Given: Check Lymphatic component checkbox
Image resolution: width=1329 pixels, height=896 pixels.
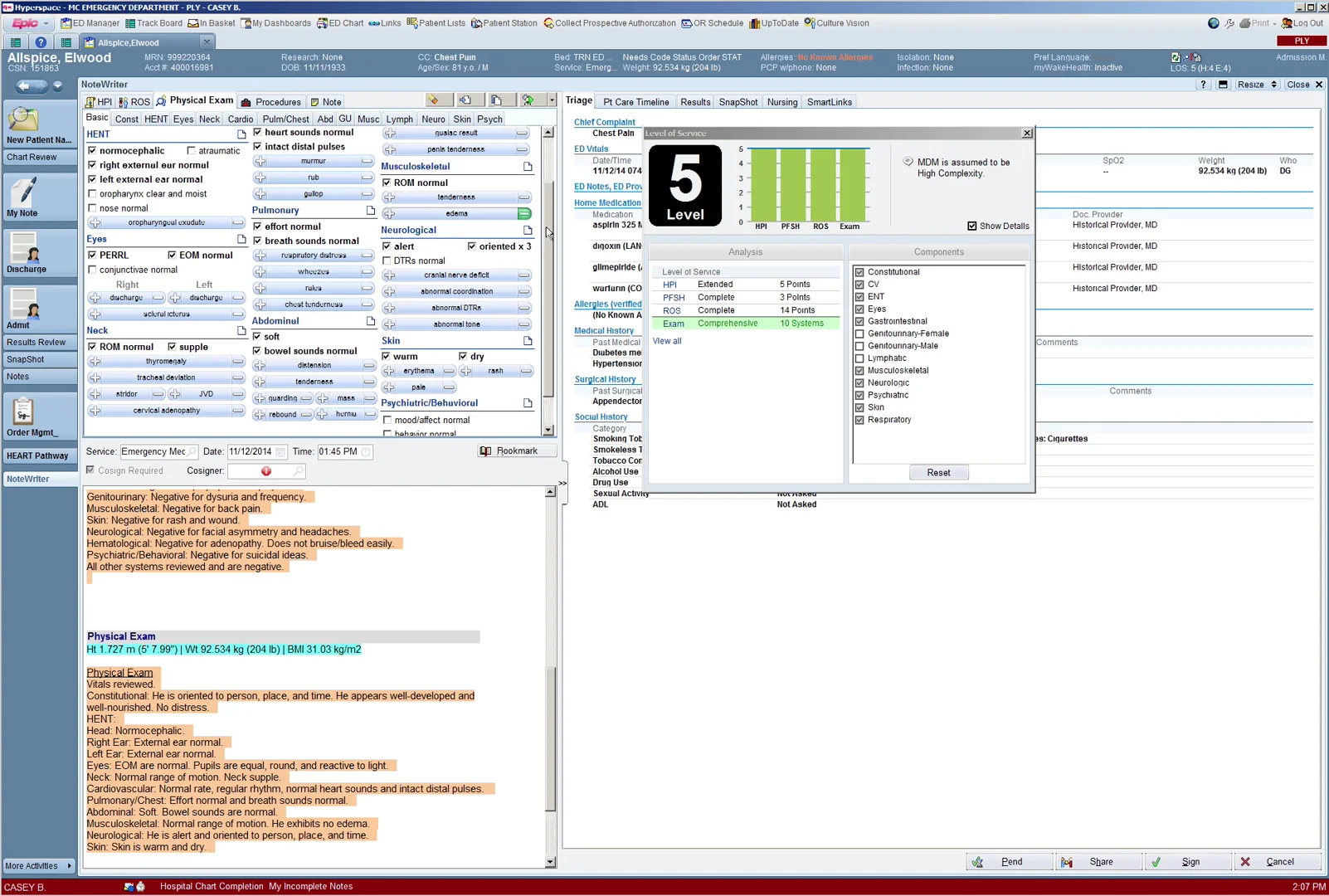Looking at the screenshot, I should click(859, 358).
